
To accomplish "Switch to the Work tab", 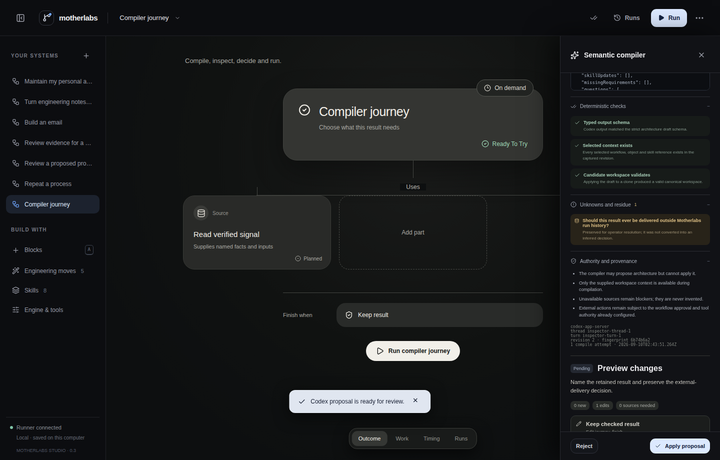I will click(x=402, y=438).
